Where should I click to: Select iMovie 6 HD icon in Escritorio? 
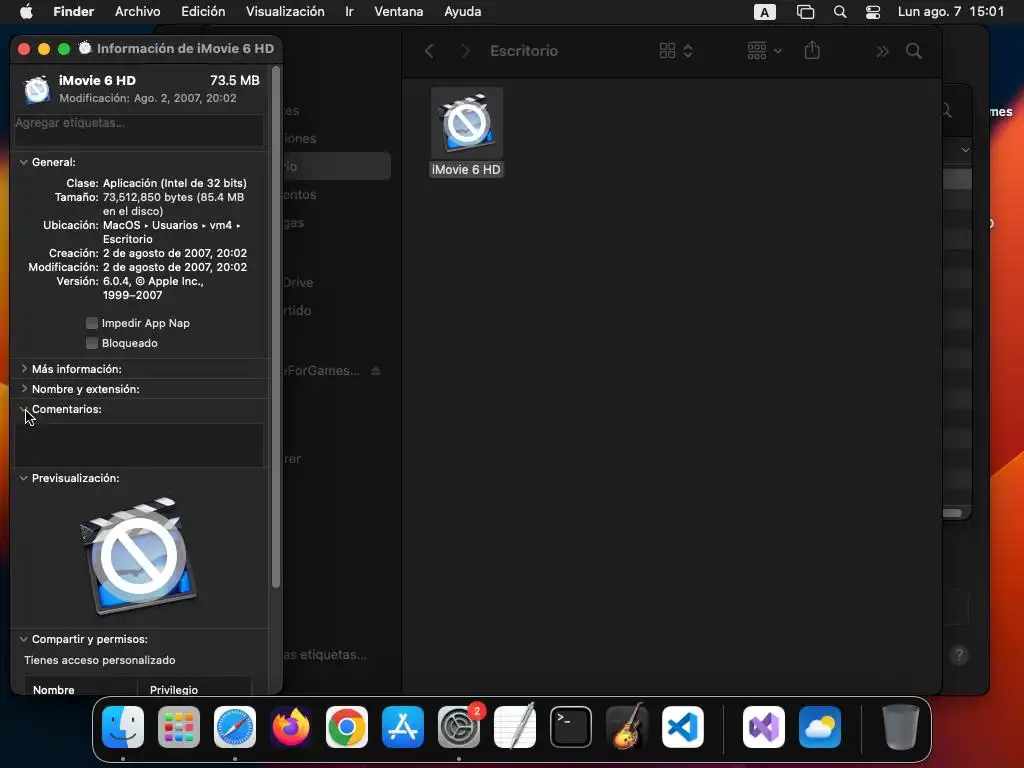point(466,124)
